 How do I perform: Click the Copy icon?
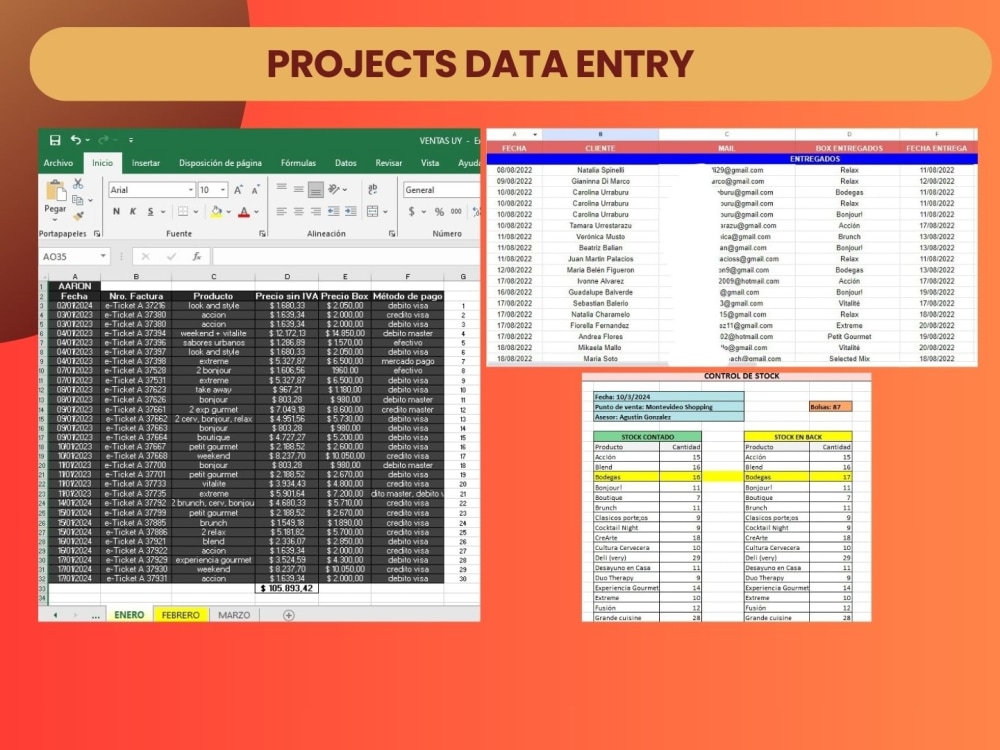(x=77, y=200)
